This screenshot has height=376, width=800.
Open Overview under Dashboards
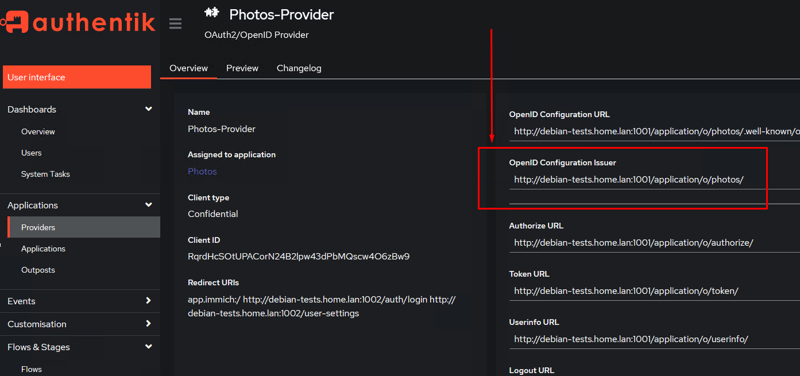(x=38, y=132)
